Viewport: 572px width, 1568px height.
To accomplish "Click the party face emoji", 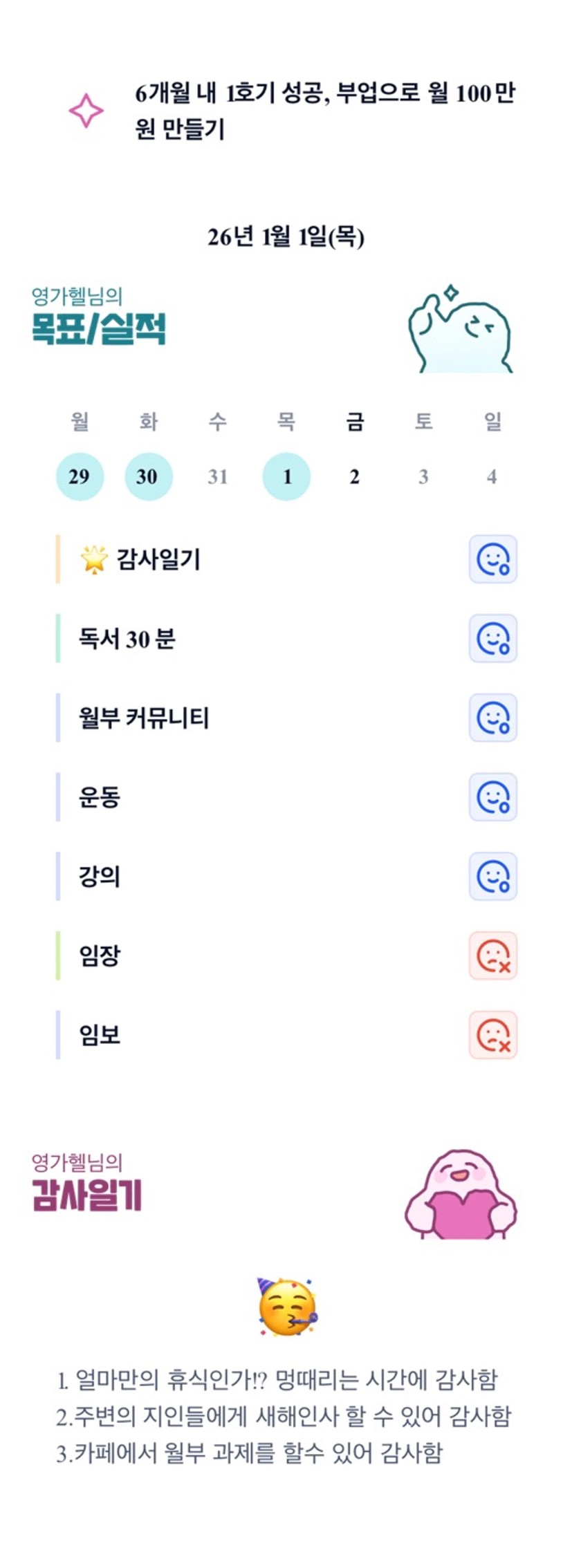I will click(x=286, y=1307).
